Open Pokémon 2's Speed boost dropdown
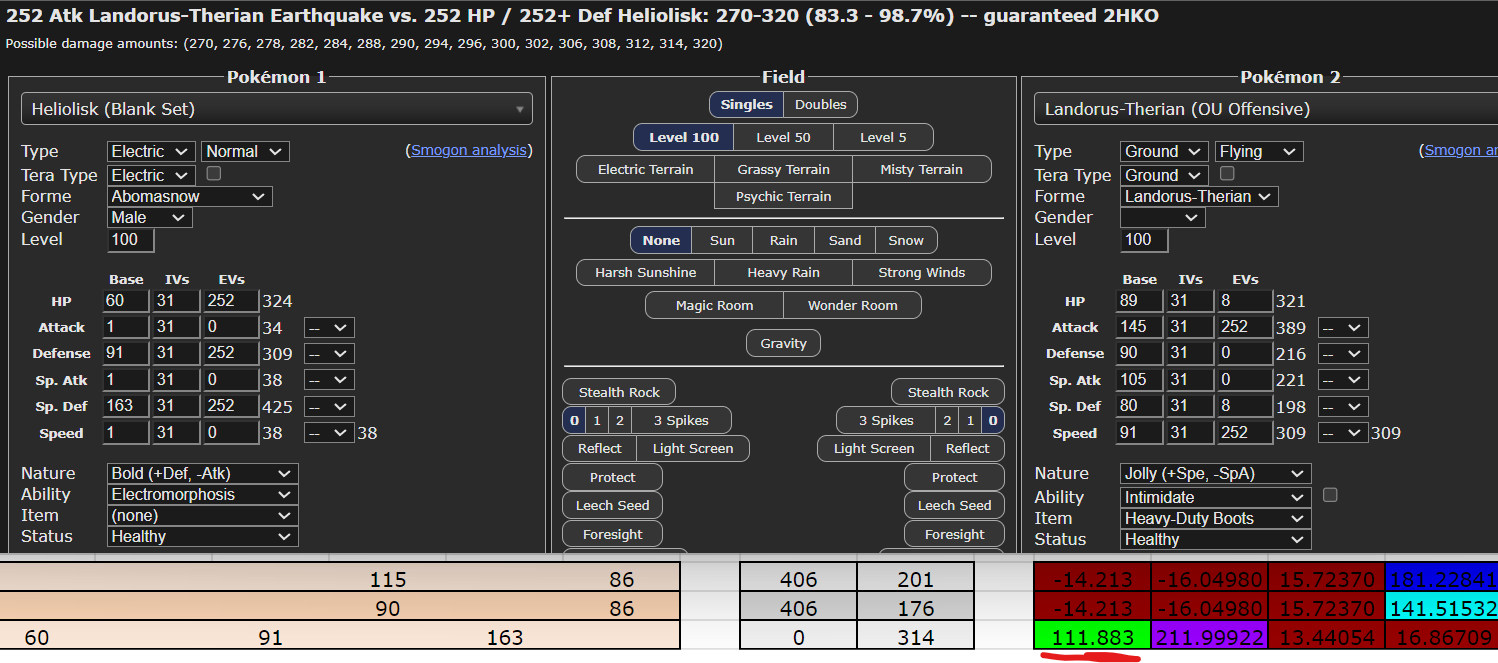Image resolution: width=1498 pixels, height=663 pixels. [x=1343, y=433]
